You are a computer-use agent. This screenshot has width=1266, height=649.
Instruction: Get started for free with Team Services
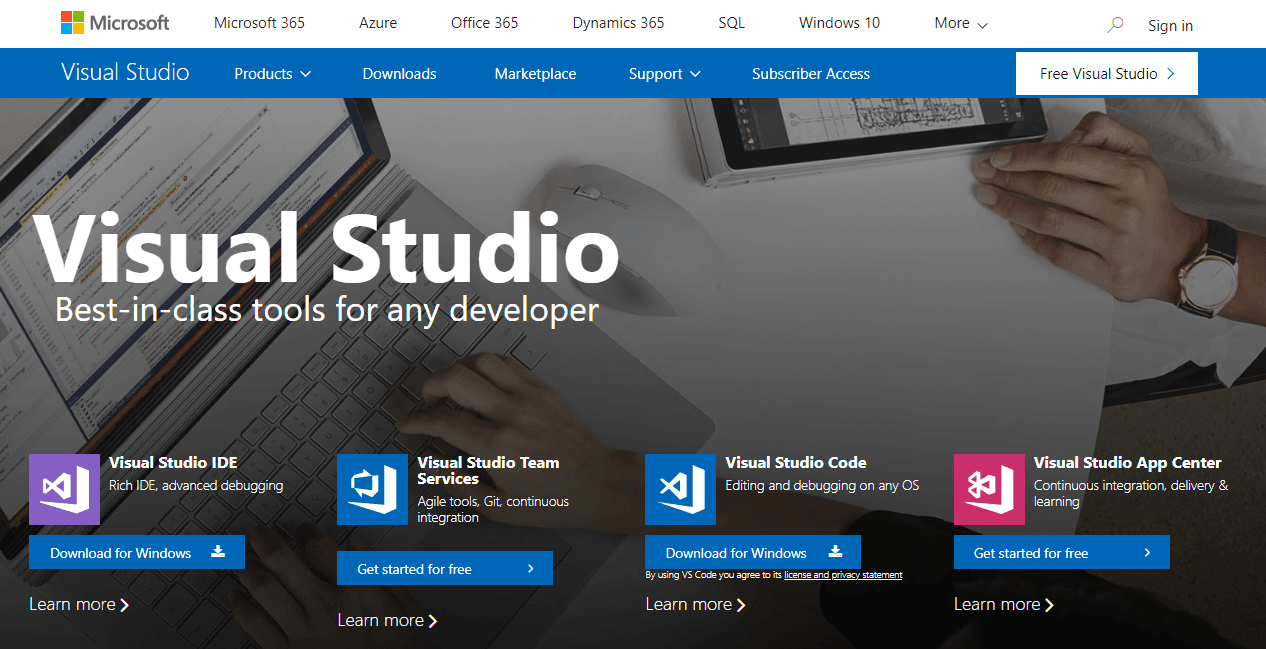tap(445, 568)
